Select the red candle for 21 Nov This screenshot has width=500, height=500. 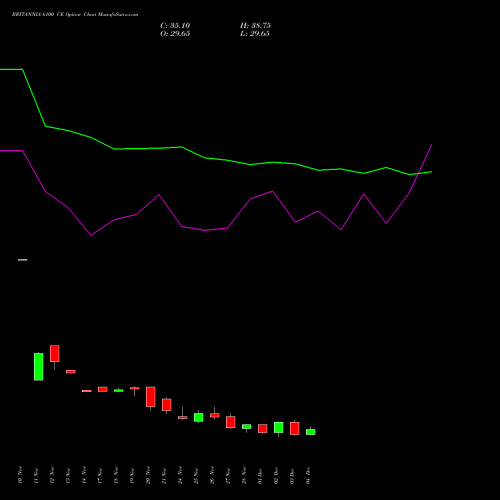click(167, 405)
